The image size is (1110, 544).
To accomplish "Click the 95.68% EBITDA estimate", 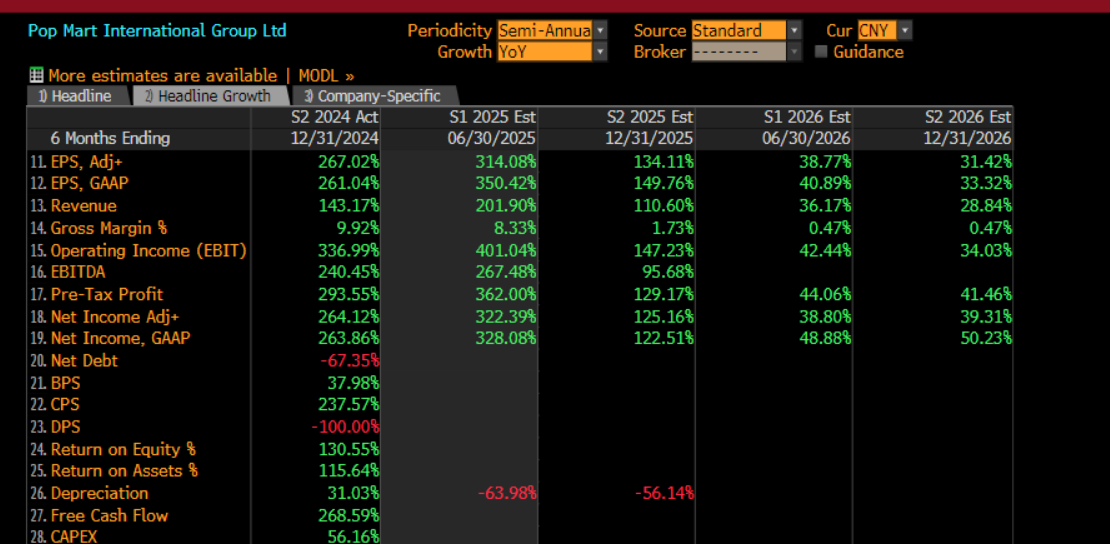I will click(667, 272).
